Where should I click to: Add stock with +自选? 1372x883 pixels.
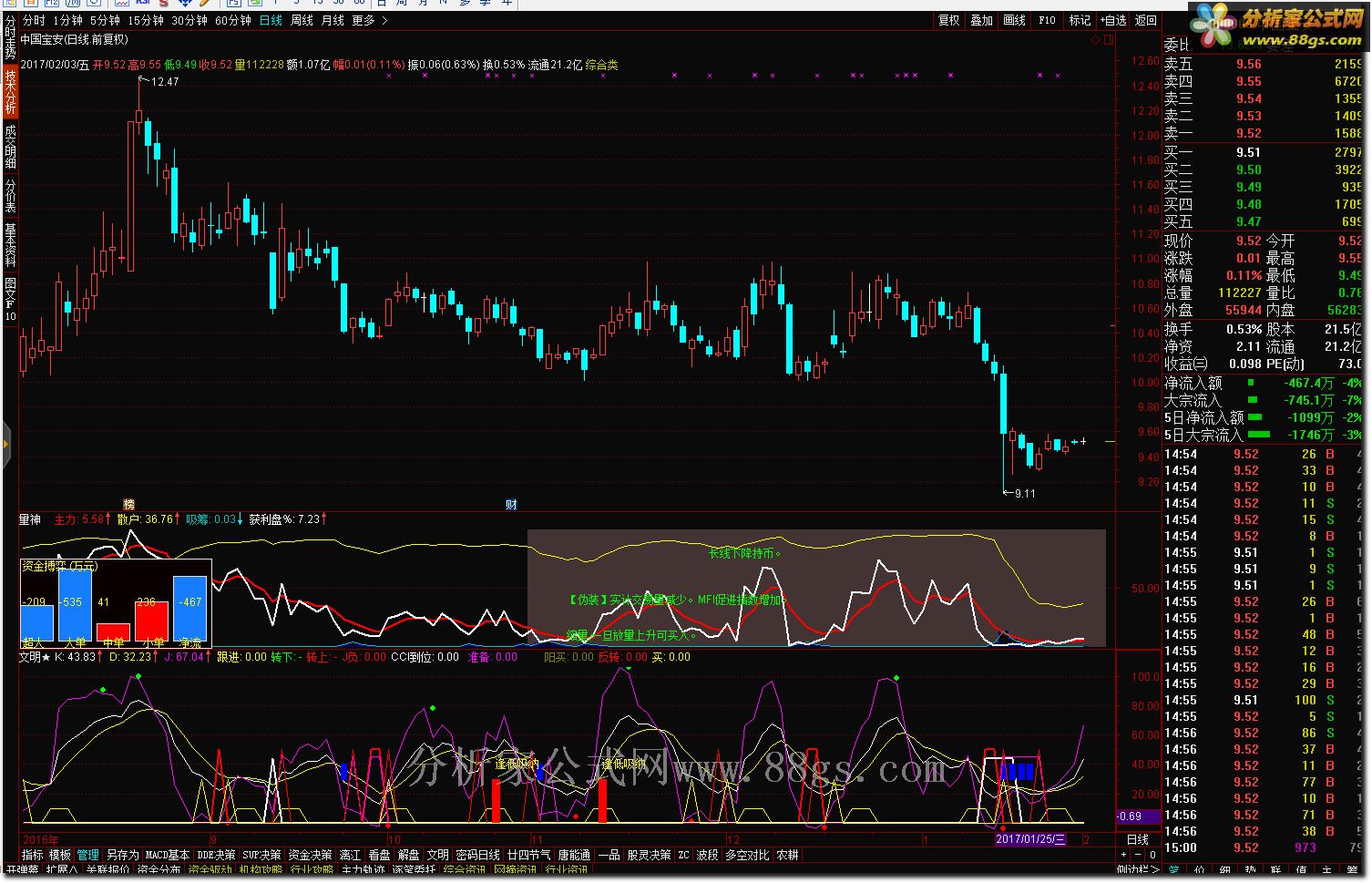(x=1112, y=20)
